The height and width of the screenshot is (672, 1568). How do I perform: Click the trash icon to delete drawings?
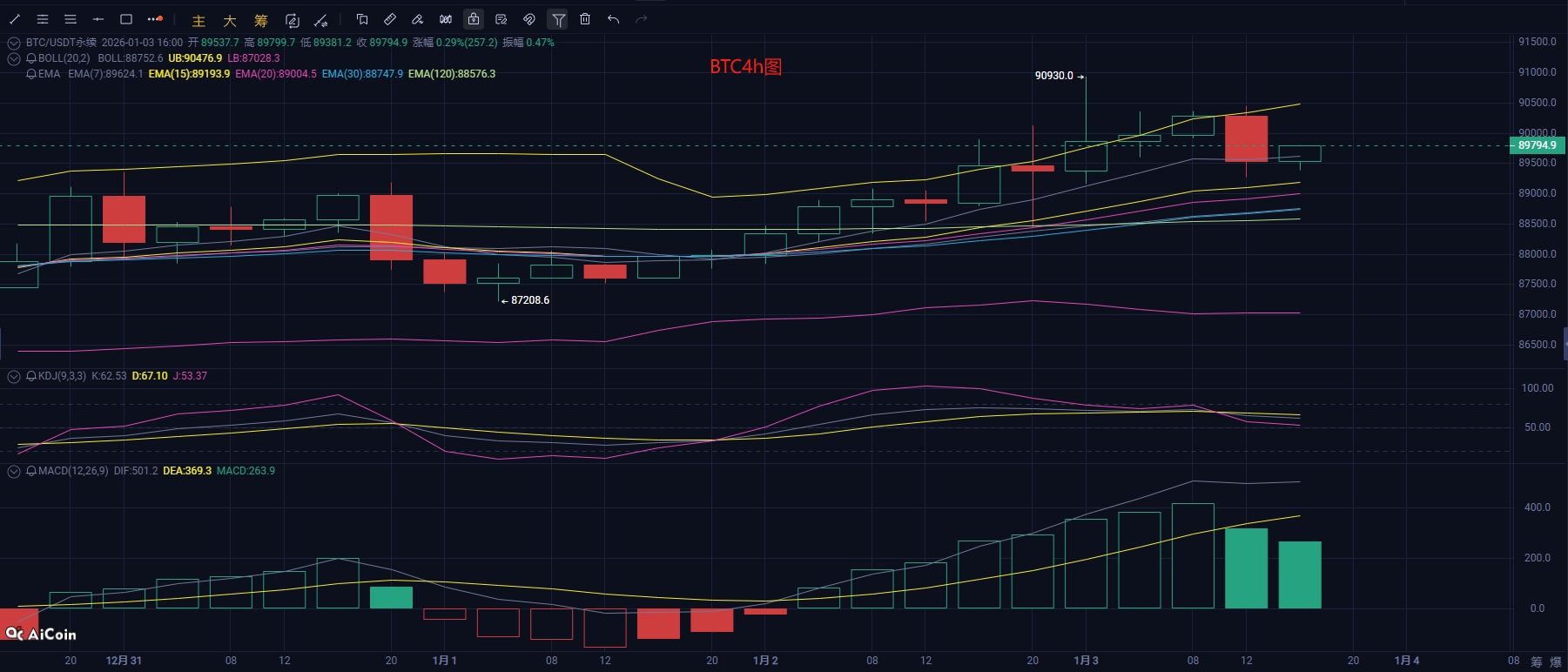coord(585,19)
